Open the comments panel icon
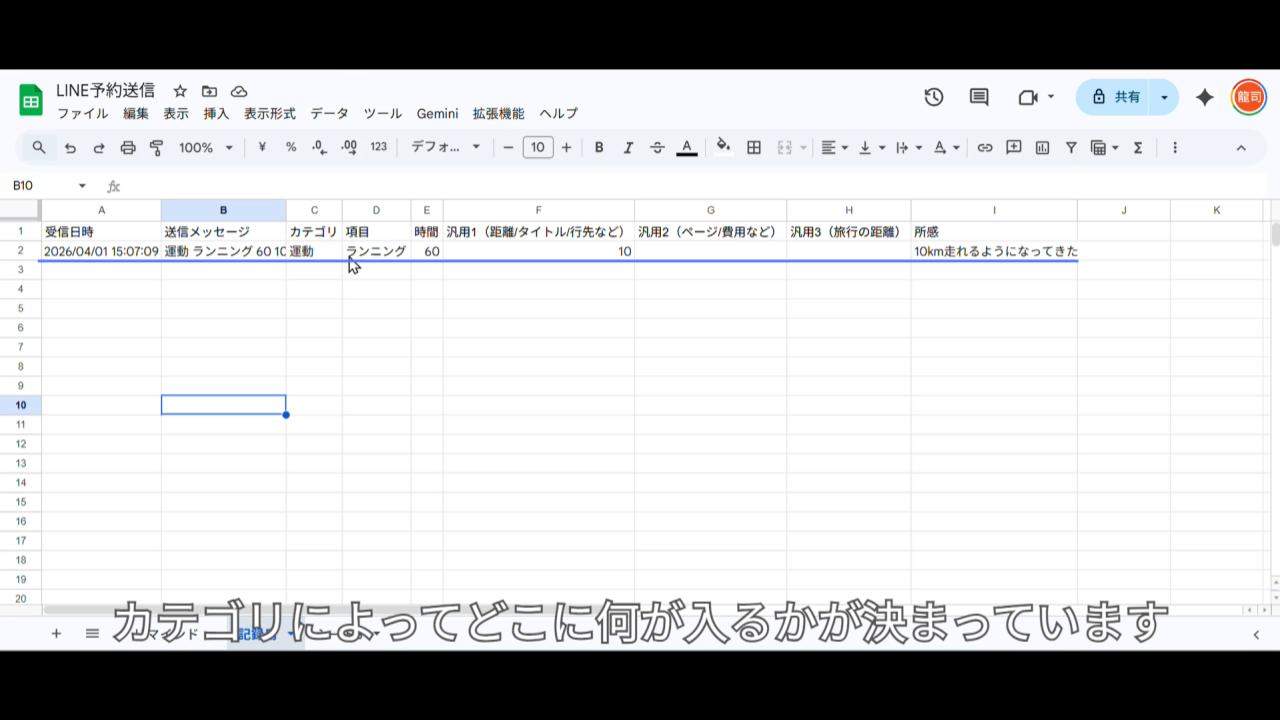The height and width of the screenshot is (720, 1280). [x=979, y=97]
